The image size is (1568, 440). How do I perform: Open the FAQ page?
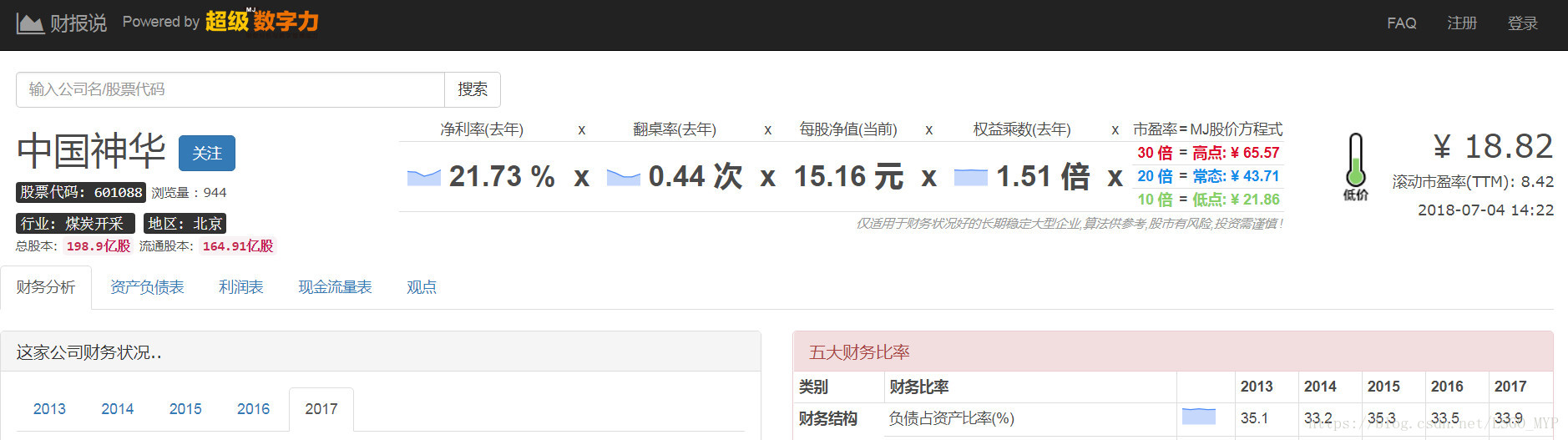click(x=1402, y=23)
